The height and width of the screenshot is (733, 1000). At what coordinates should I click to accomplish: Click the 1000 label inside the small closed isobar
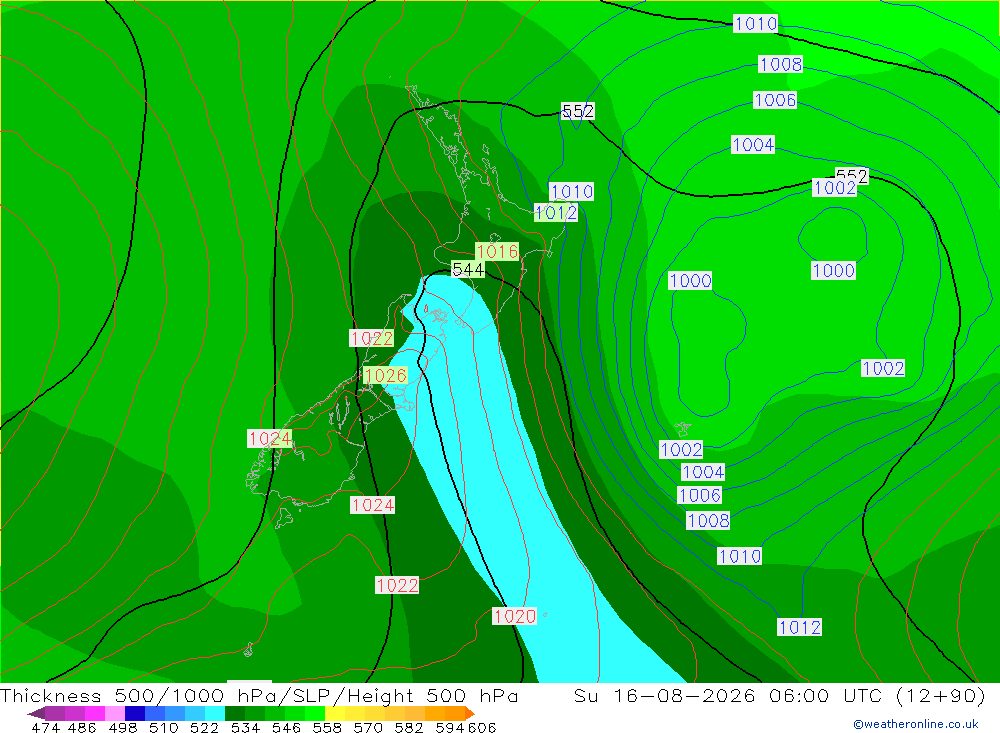tap(834, 270)
